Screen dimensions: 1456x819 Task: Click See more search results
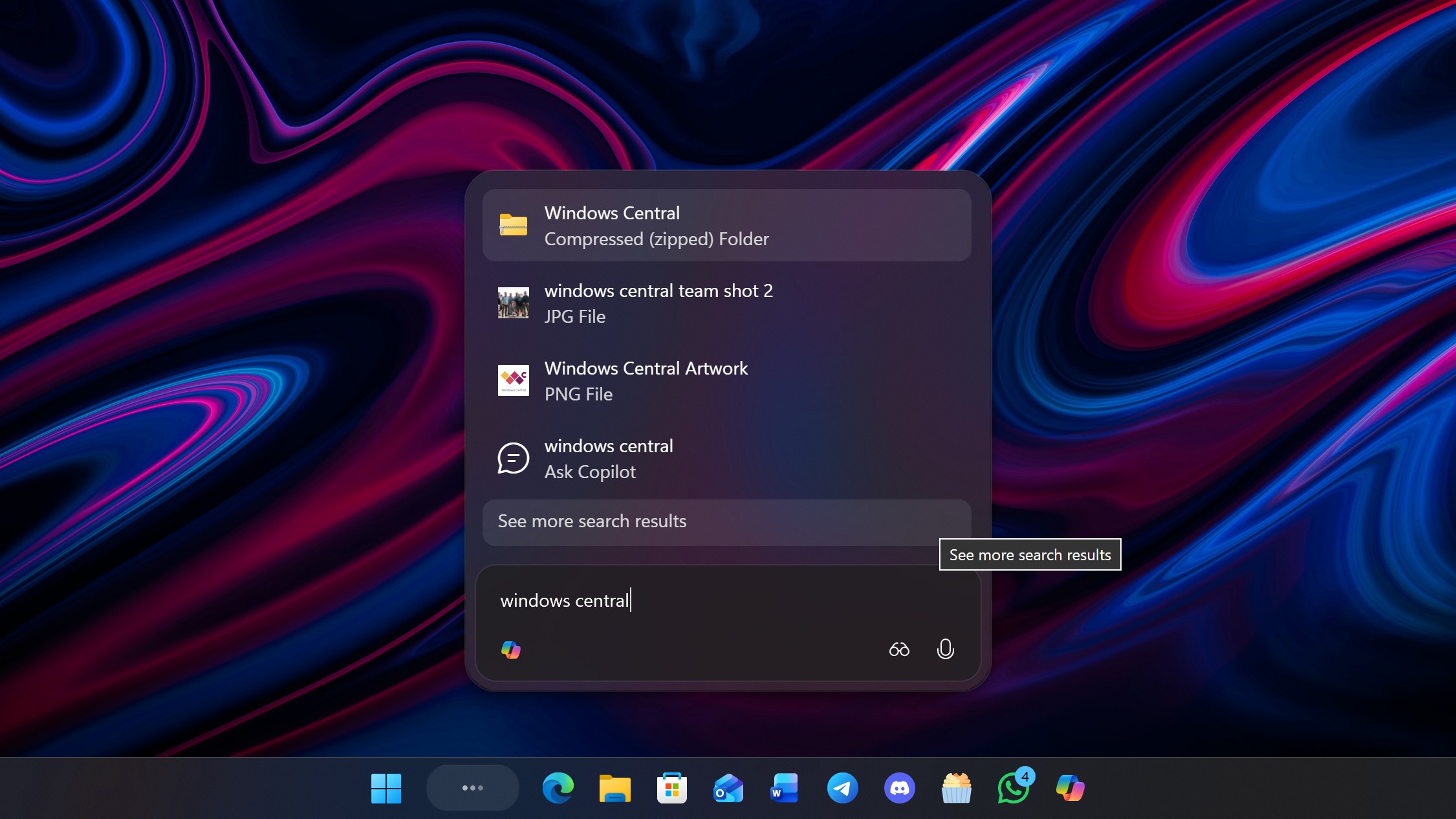592,521
